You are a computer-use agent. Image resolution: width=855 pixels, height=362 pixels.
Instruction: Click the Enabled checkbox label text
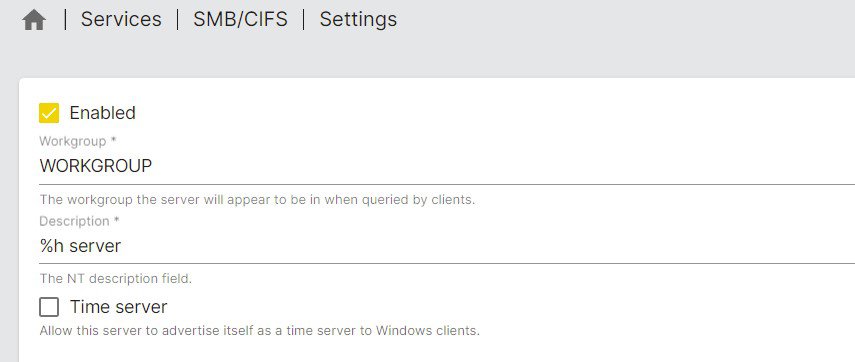click(x=103, y=113)
